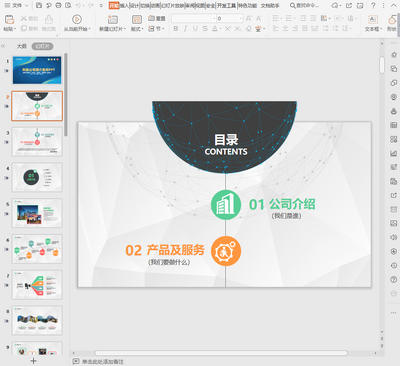Click the Reset (重置) button

point(156,18)
